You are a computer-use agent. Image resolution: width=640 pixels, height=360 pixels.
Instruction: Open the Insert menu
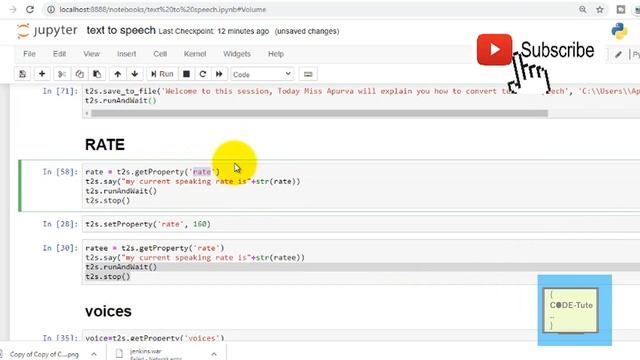coord(127,54)
